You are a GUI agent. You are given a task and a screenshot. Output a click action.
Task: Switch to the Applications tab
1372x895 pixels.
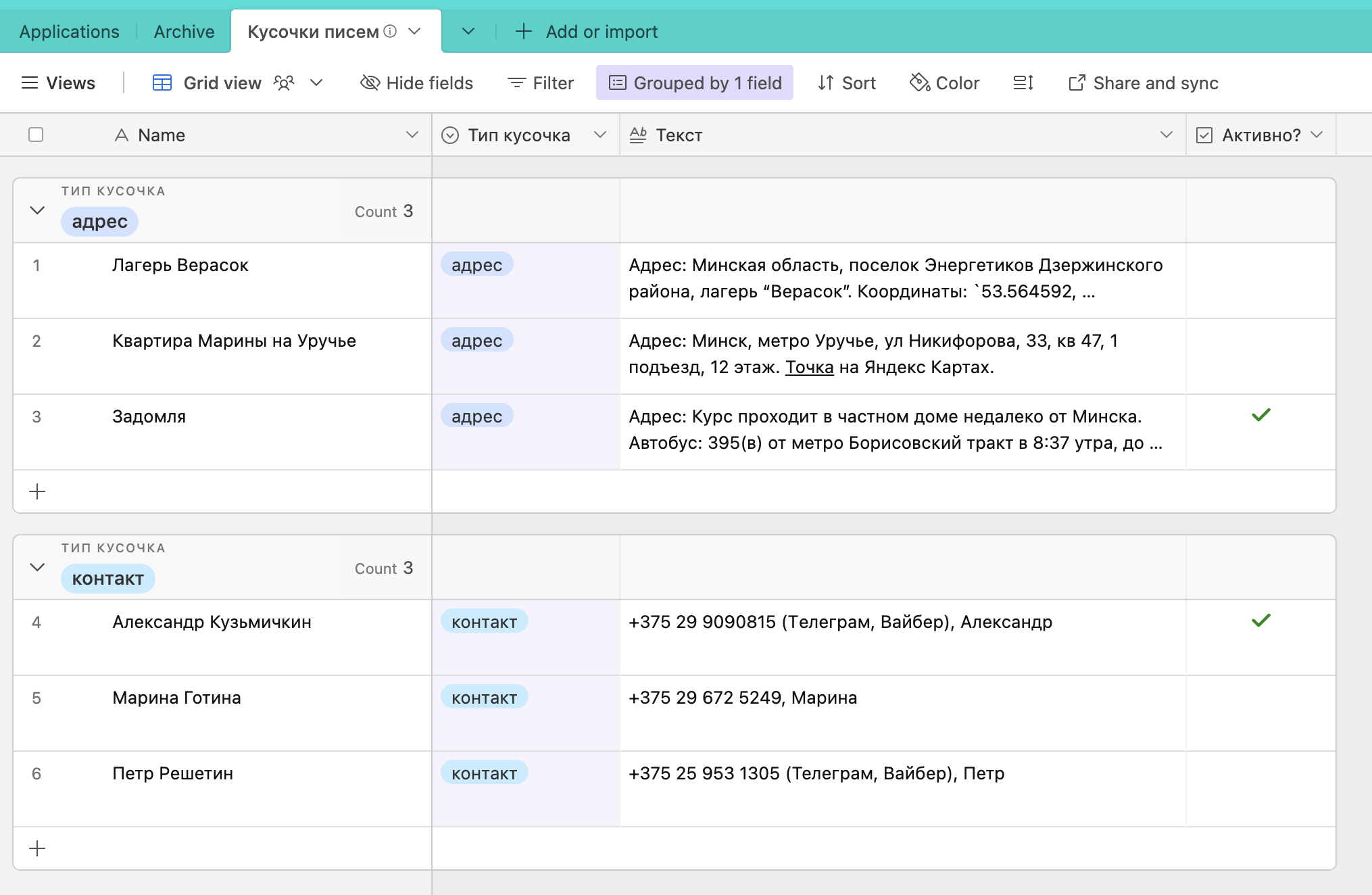pos(69,32)
